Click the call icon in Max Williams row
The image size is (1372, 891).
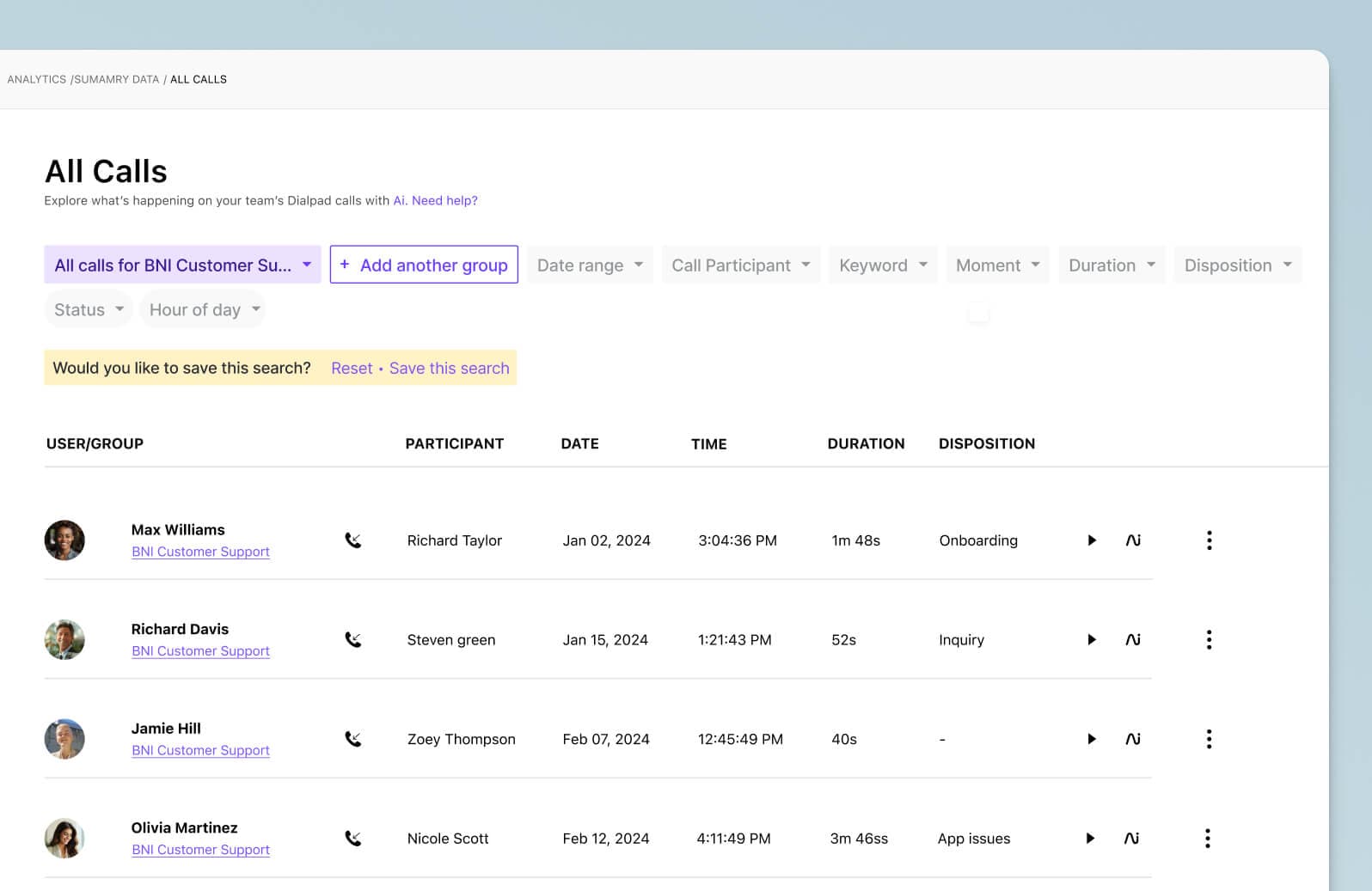coord(352,540)
